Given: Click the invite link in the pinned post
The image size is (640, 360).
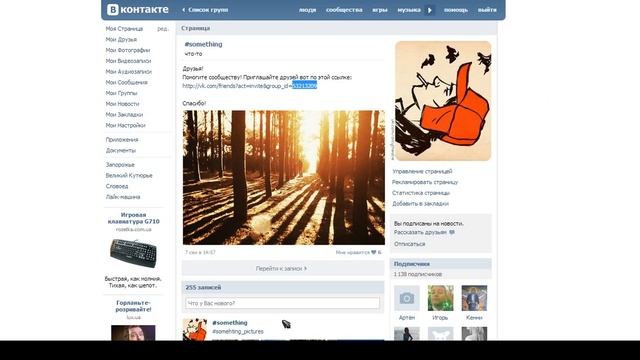Looking at the screenshot, I should click(x=249, y=86).
